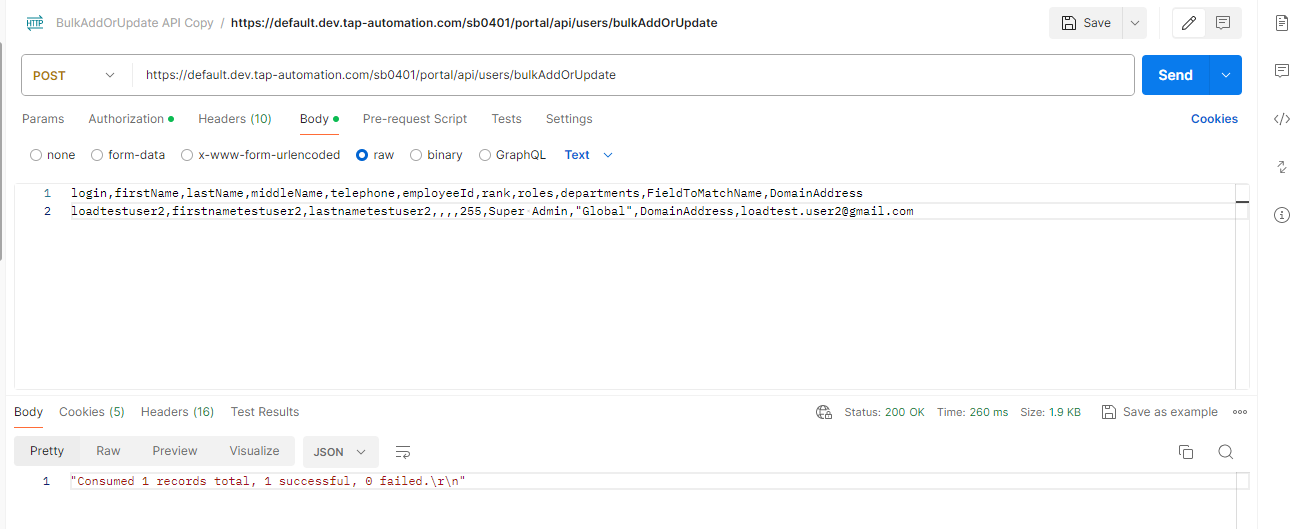Switch to the Headers (10) tab
The width and height of the screenshot is (1306, 529).
(234, 119)
